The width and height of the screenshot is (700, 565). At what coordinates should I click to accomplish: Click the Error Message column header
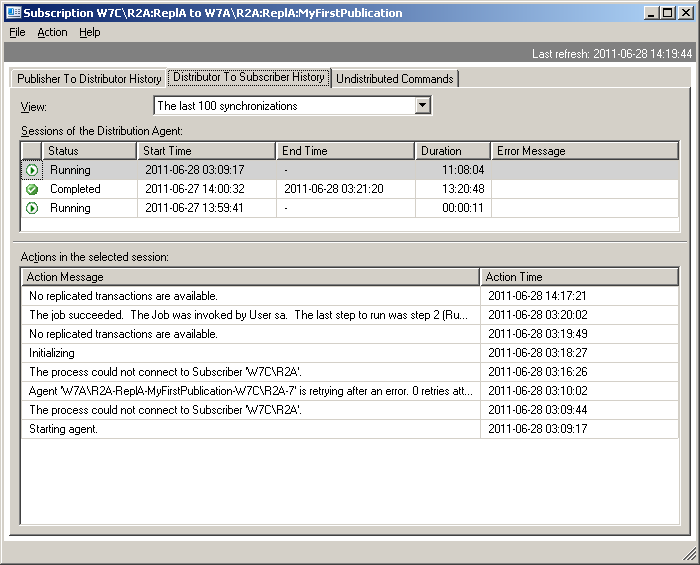tap(585, 151)
